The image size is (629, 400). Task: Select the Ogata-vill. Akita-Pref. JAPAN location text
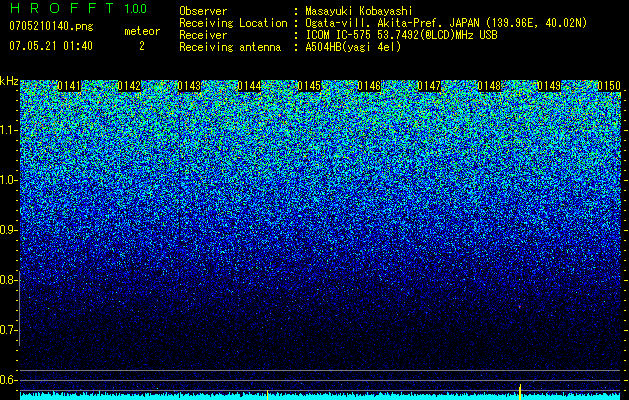(446, 23)
